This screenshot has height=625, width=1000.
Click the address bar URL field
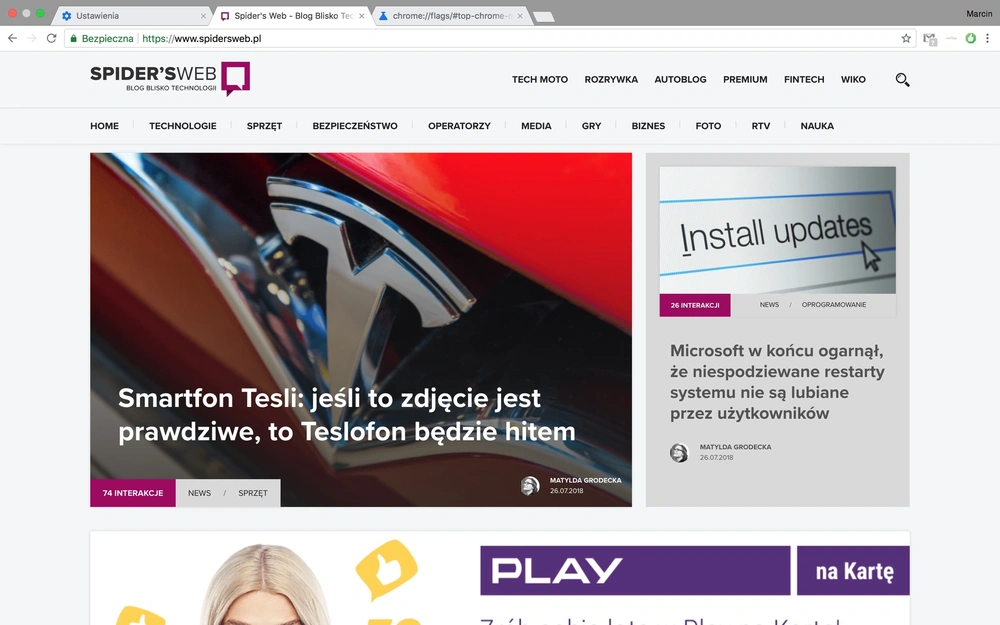pos(485,38)
